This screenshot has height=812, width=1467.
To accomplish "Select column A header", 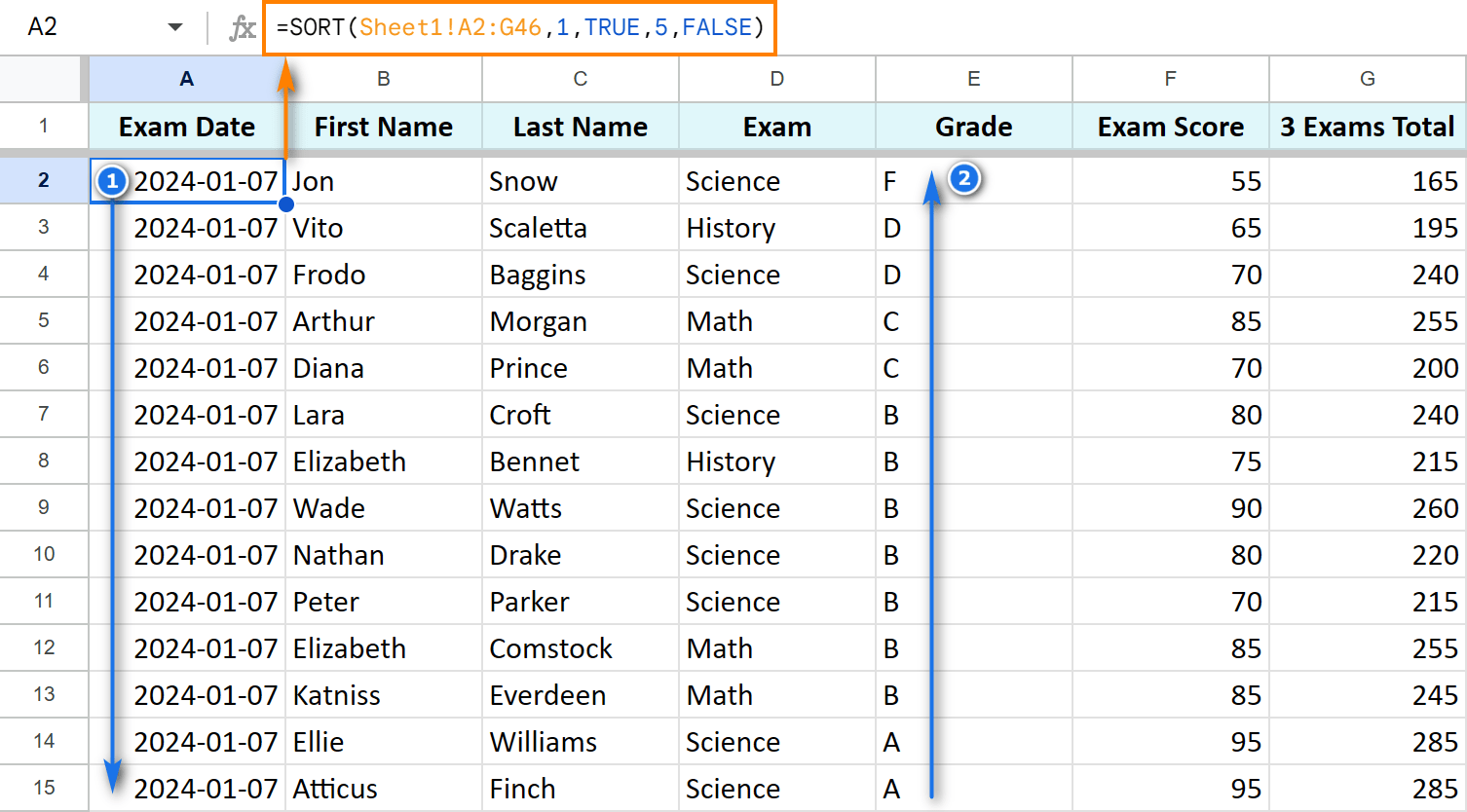I will pyautogui.click(x=186, y=79).
